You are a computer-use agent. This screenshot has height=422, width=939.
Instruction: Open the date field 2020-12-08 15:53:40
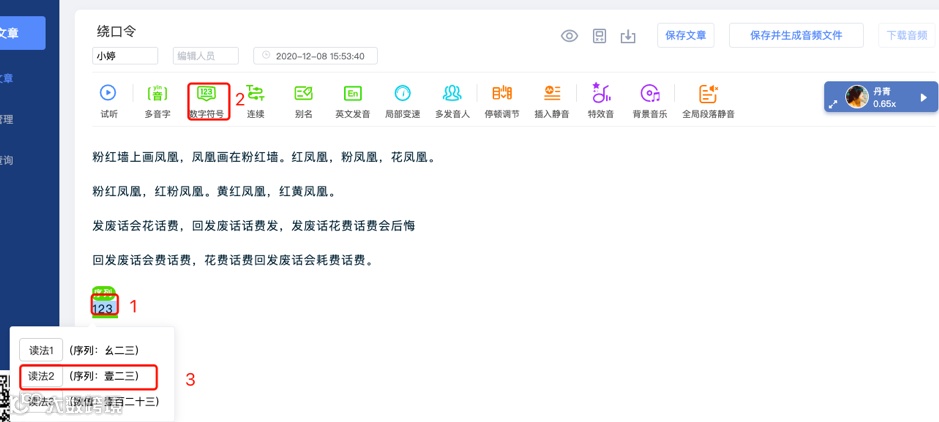316,56
